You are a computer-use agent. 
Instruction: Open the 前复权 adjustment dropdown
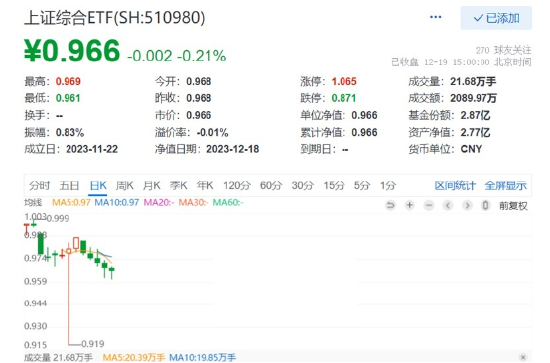pyautogui.click(x=513, y=206)
